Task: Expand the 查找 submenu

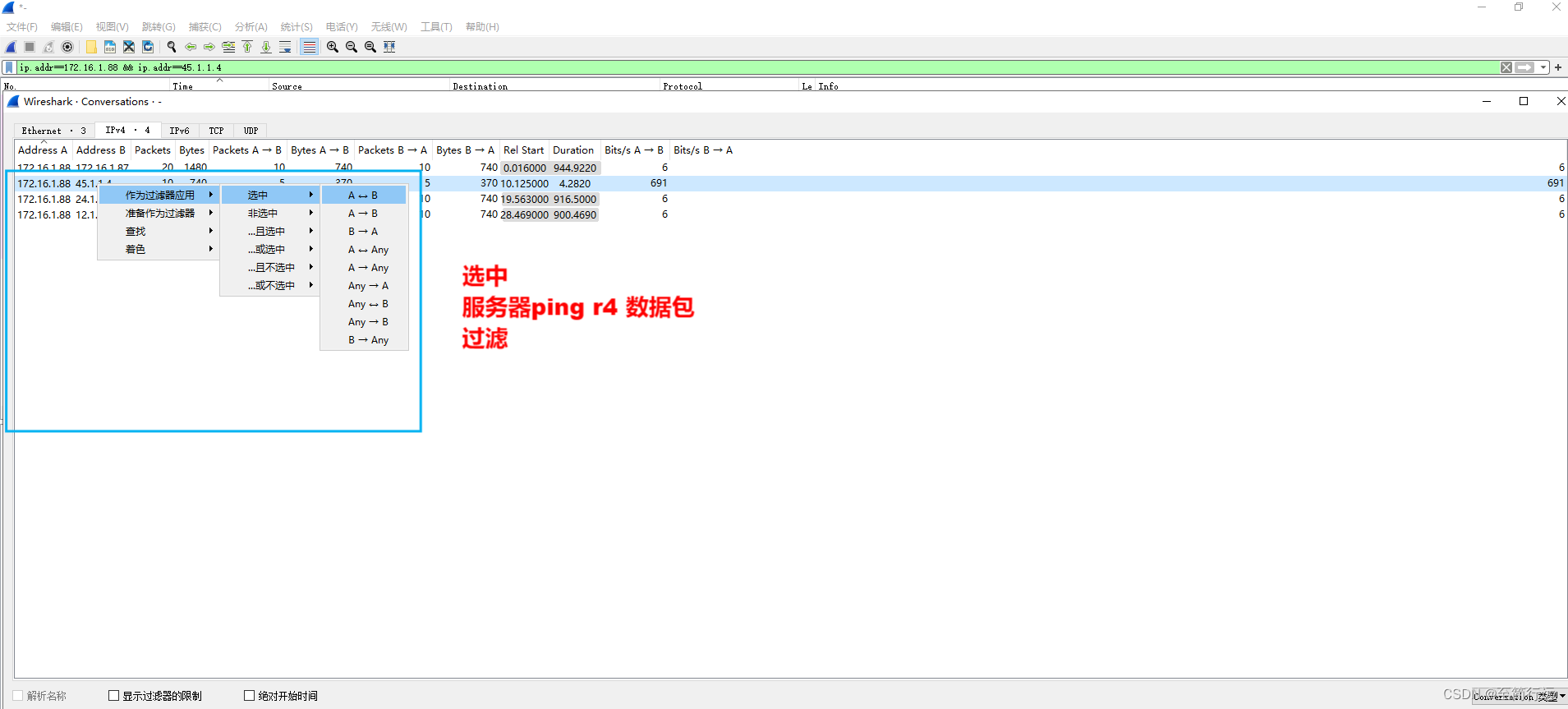Action: coord(159,232)
